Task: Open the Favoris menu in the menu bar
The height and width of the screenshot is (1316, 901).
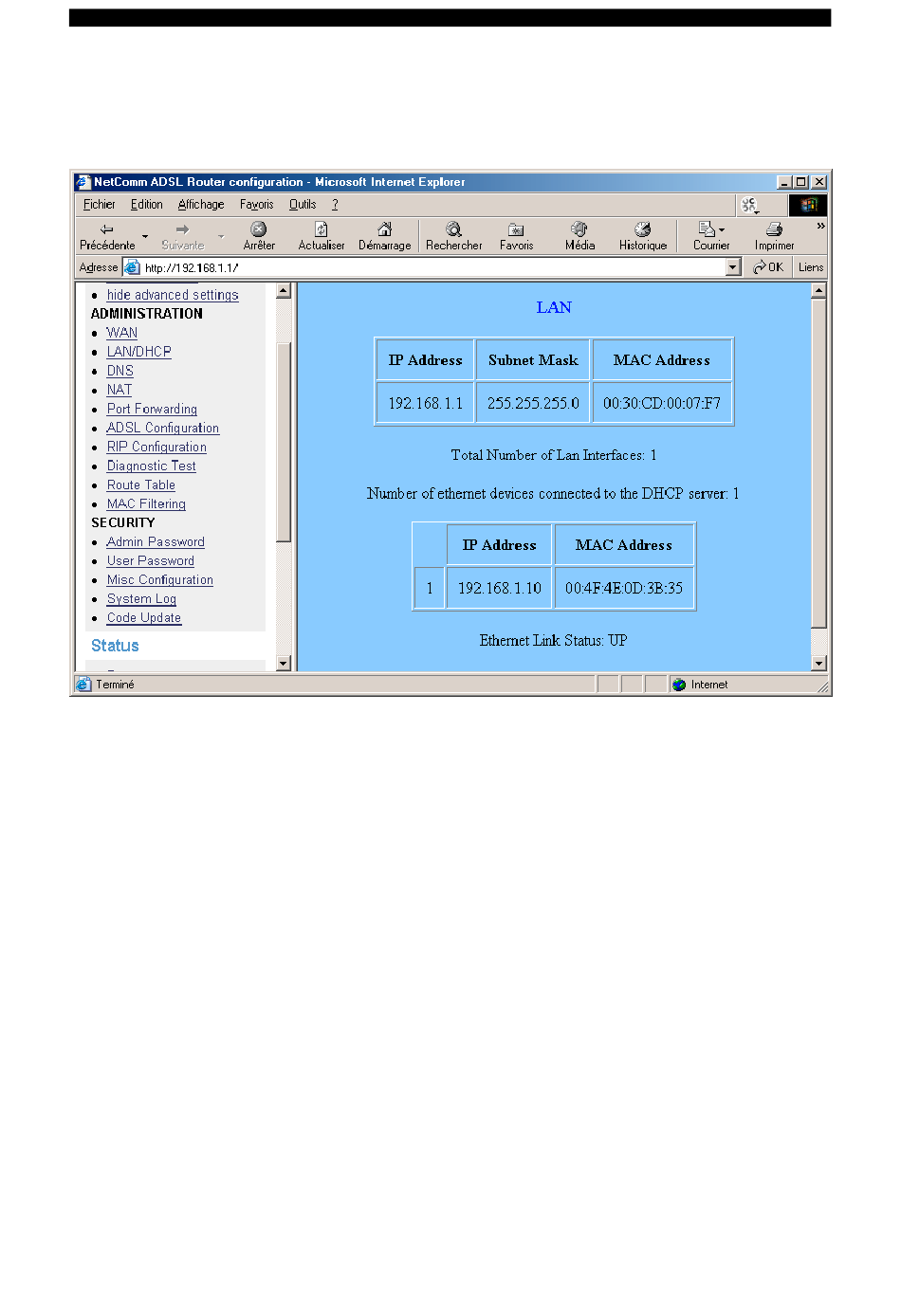Action: 256,205
